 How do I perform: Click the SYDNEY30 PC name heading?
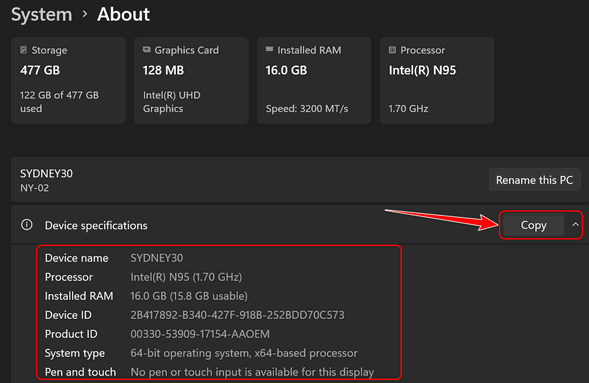pyautogui.click(x=47, y=173)
